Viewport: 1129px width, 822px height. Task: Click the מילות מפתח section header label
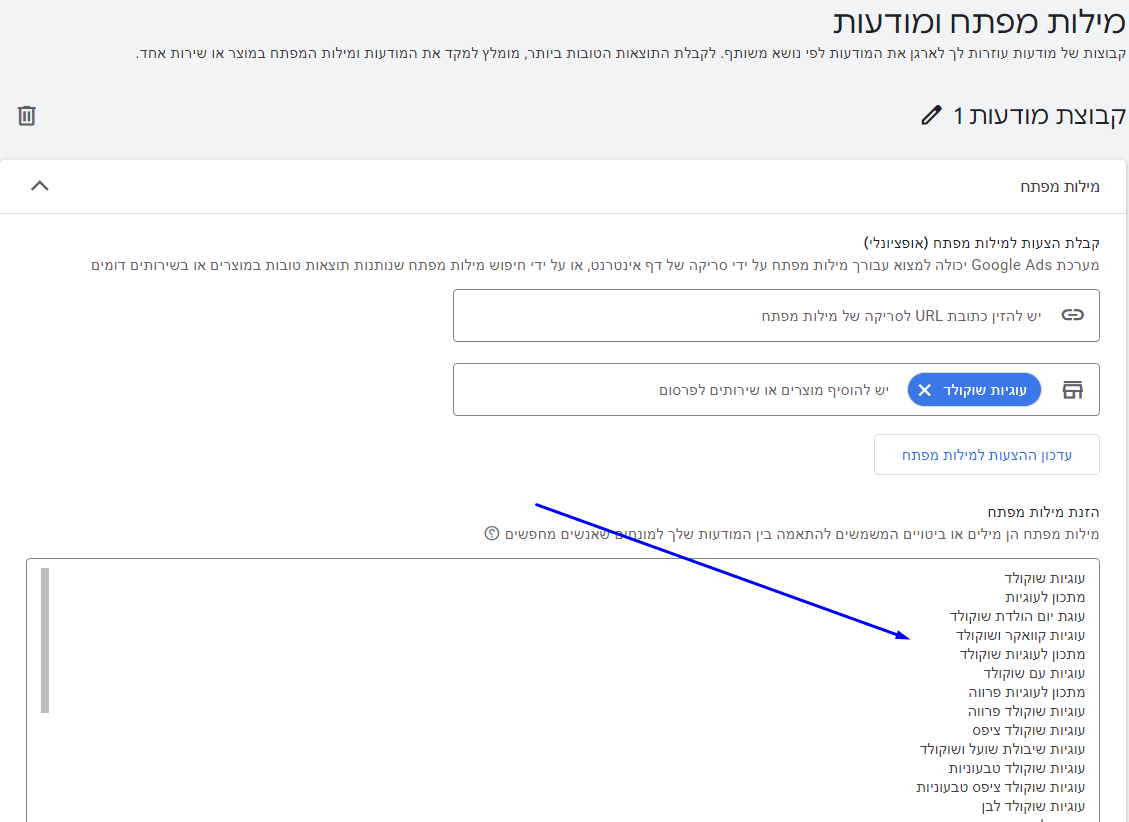(x=1059, y=187)
